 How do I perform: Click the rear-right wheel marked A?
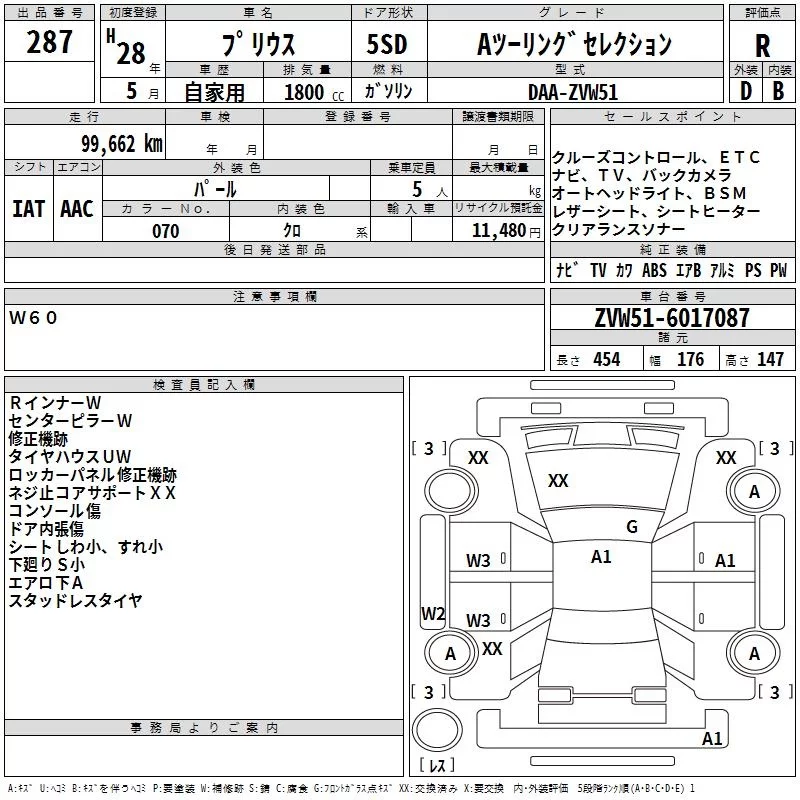(754, 654)
